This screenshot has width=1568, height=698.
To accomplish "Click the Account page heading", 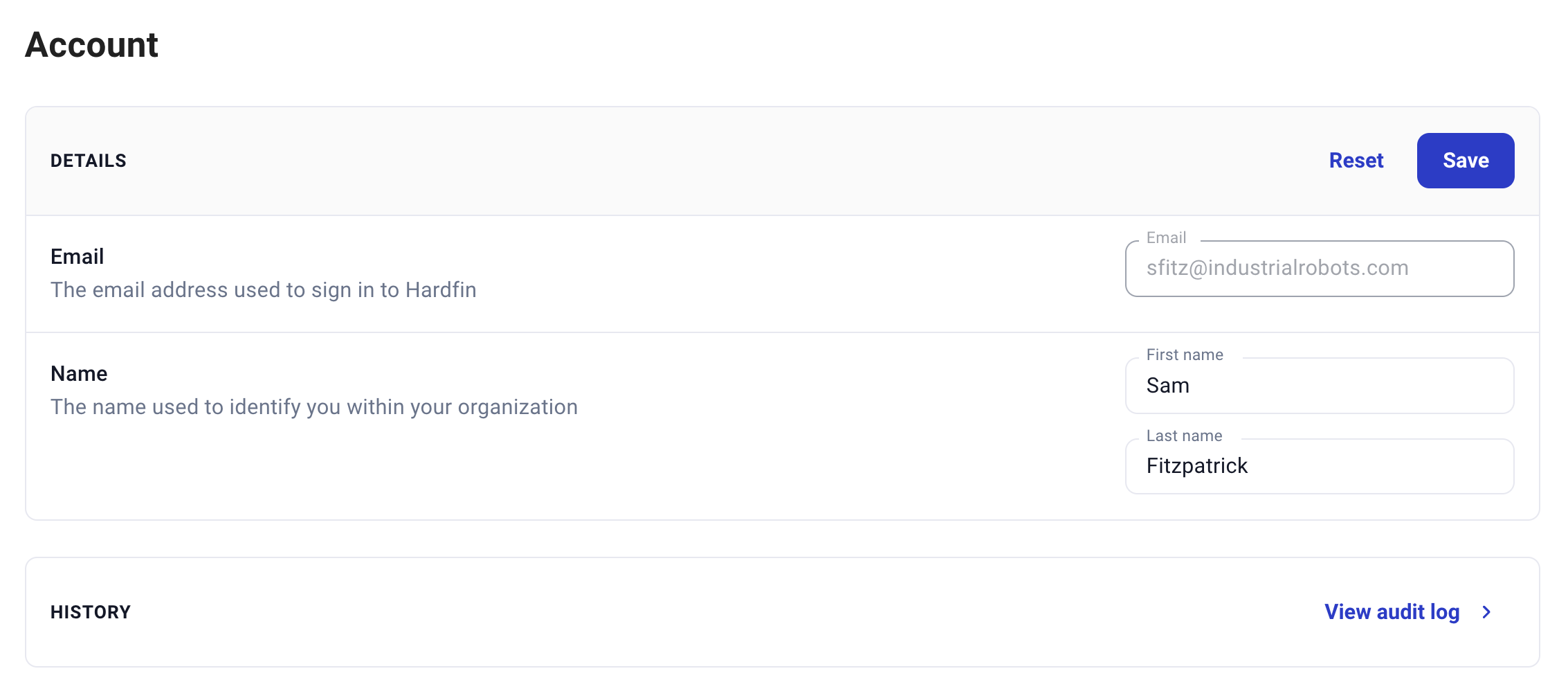I will (91, 45).
